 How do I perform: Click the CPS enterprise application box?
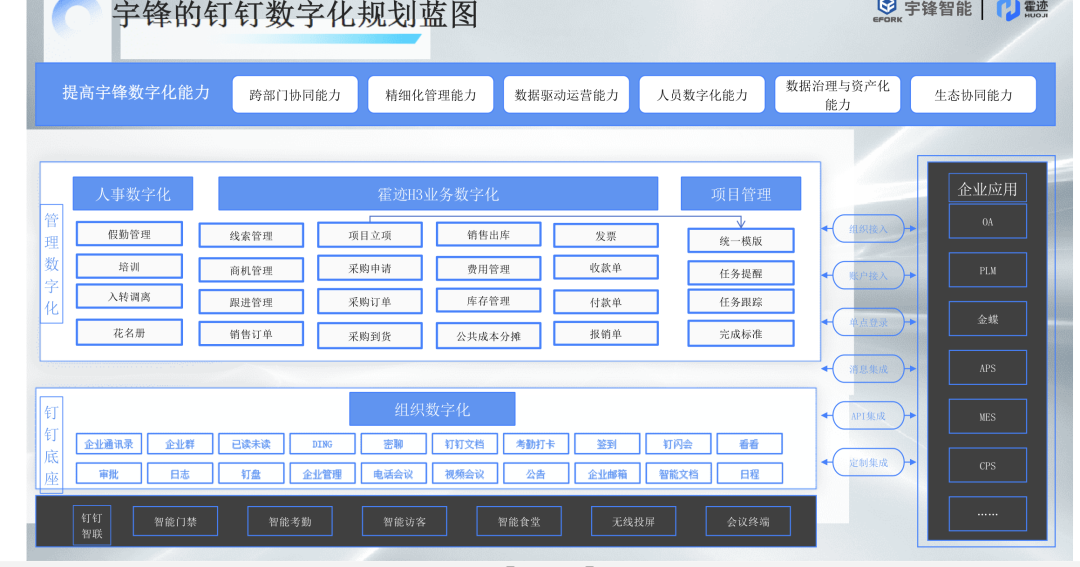point(988,466)
